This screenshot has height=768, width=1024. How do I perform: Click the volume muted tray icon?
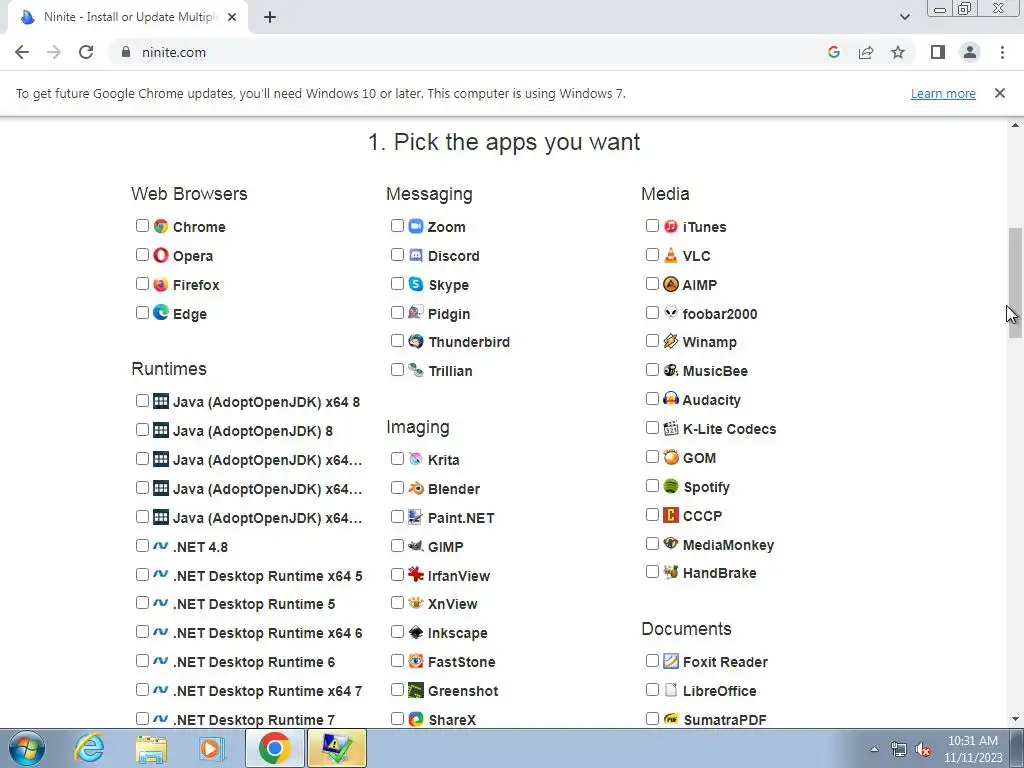pyautogui.click(x=923, y=750)
